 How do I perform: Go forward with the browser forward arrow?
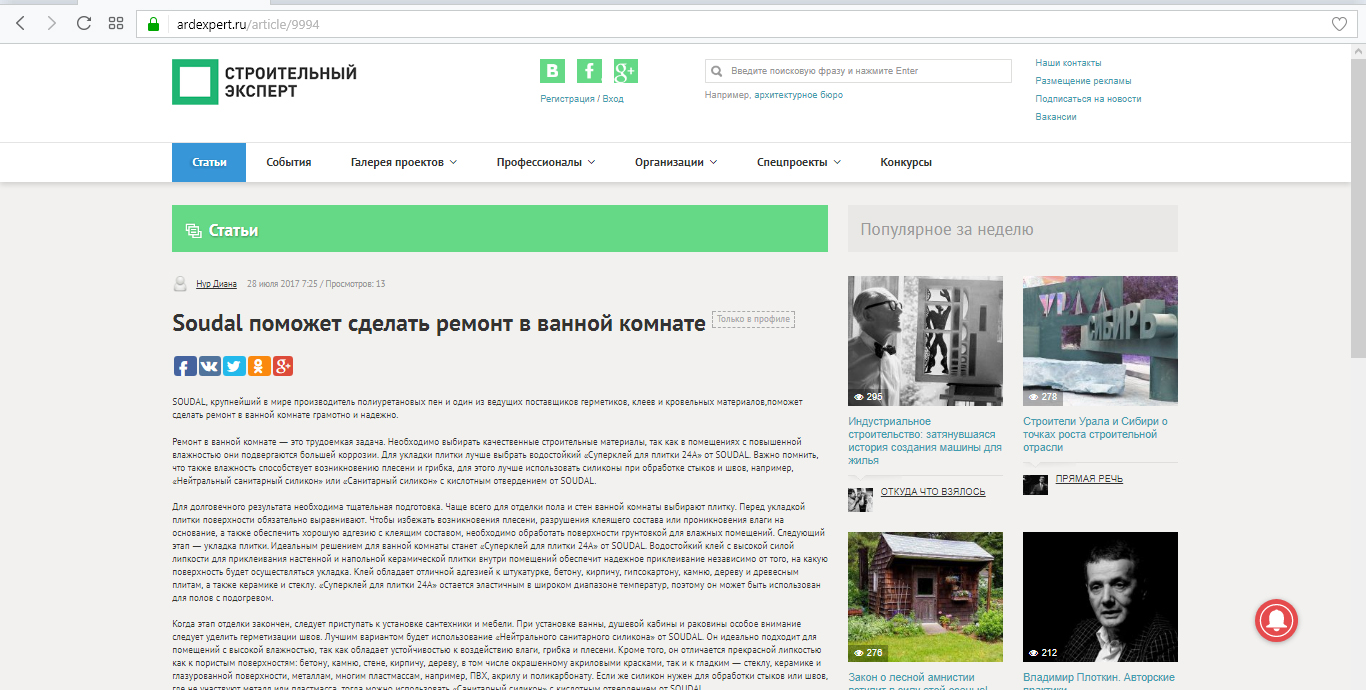coord(52,23)
